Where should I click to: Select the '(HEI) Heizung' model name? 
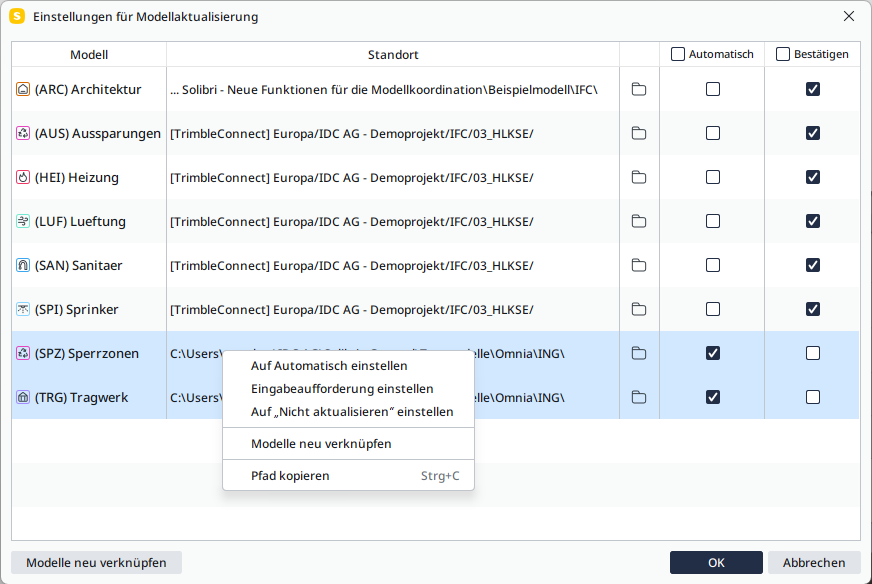[x=77, y=177]
